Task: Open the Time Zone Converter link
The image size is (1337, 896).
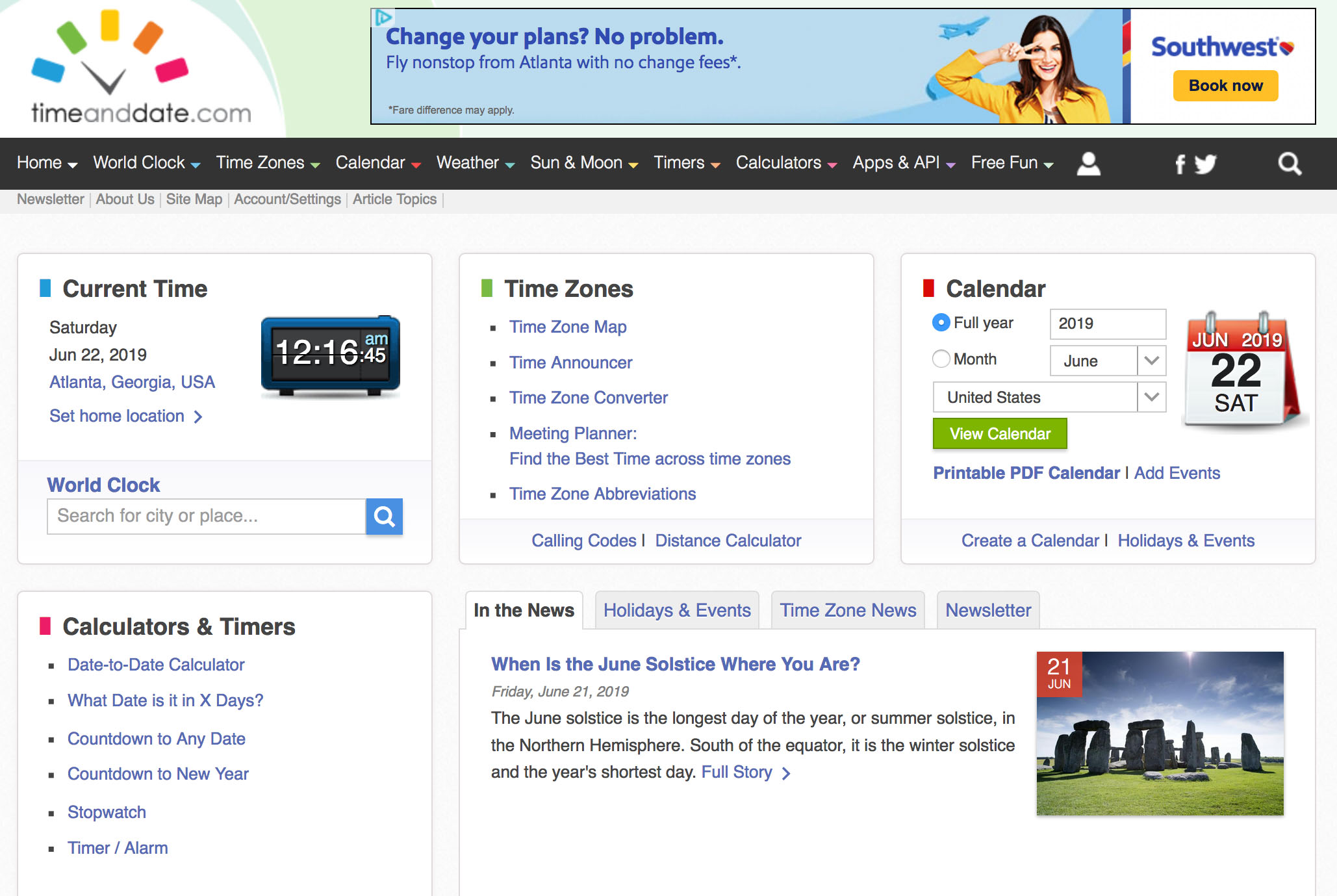Action: click(588, 398)
